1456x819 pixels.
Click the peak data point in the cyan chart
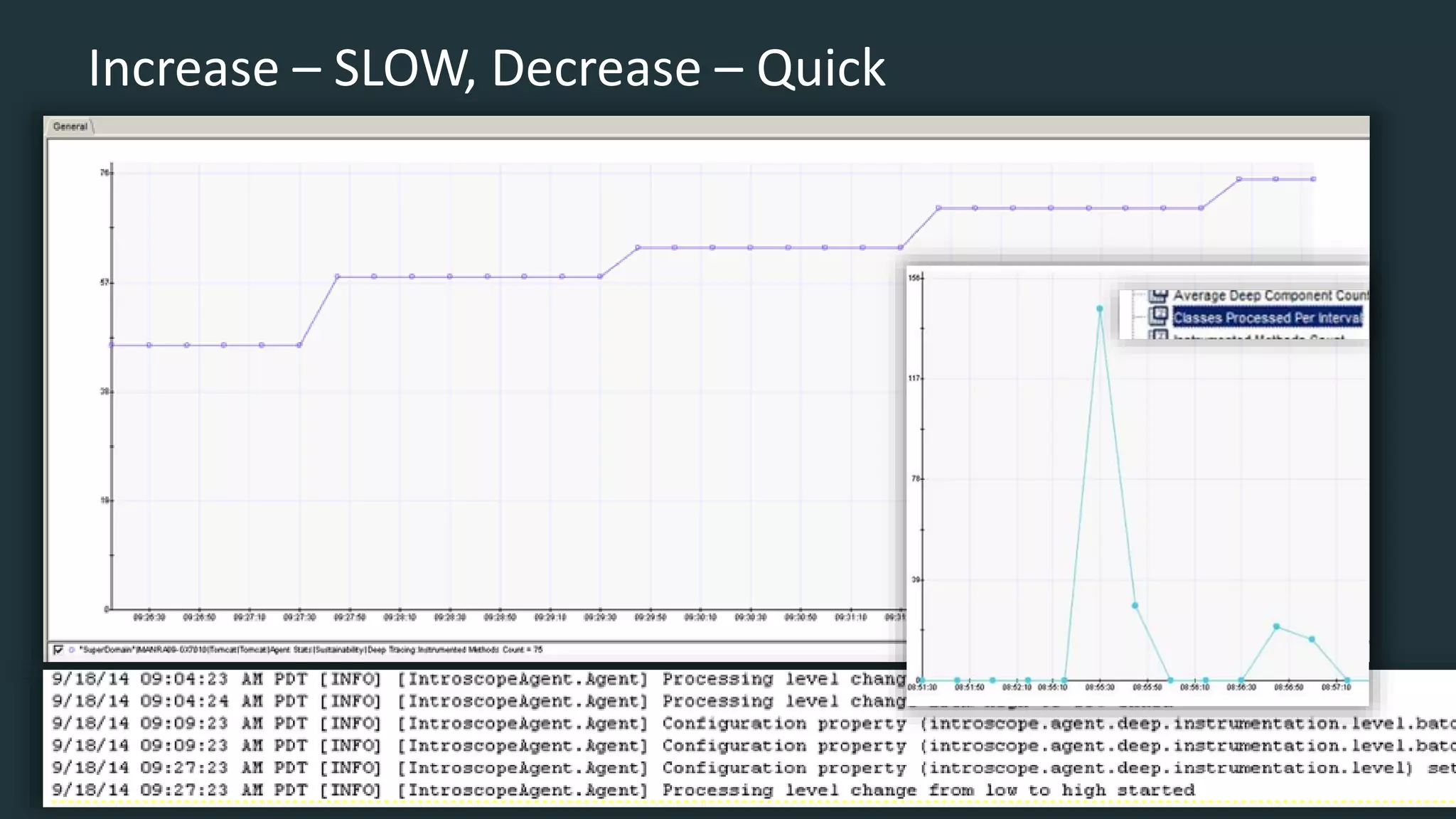click(x=1100, y=309)
